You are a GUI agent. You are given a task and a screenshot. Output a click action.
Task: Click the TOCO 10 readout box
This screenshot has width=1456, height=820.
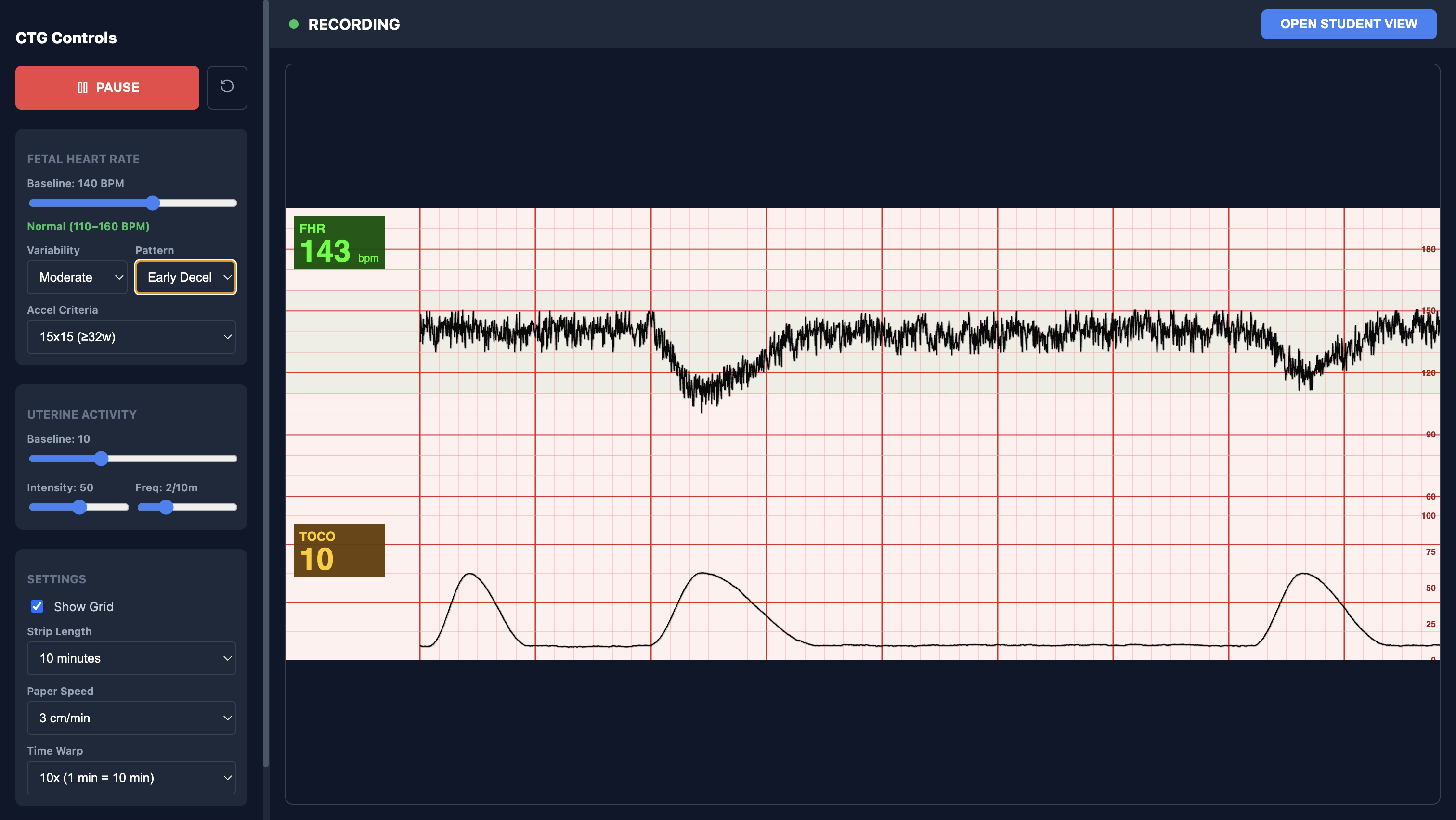pyautogui.click(x=339, y=550)
